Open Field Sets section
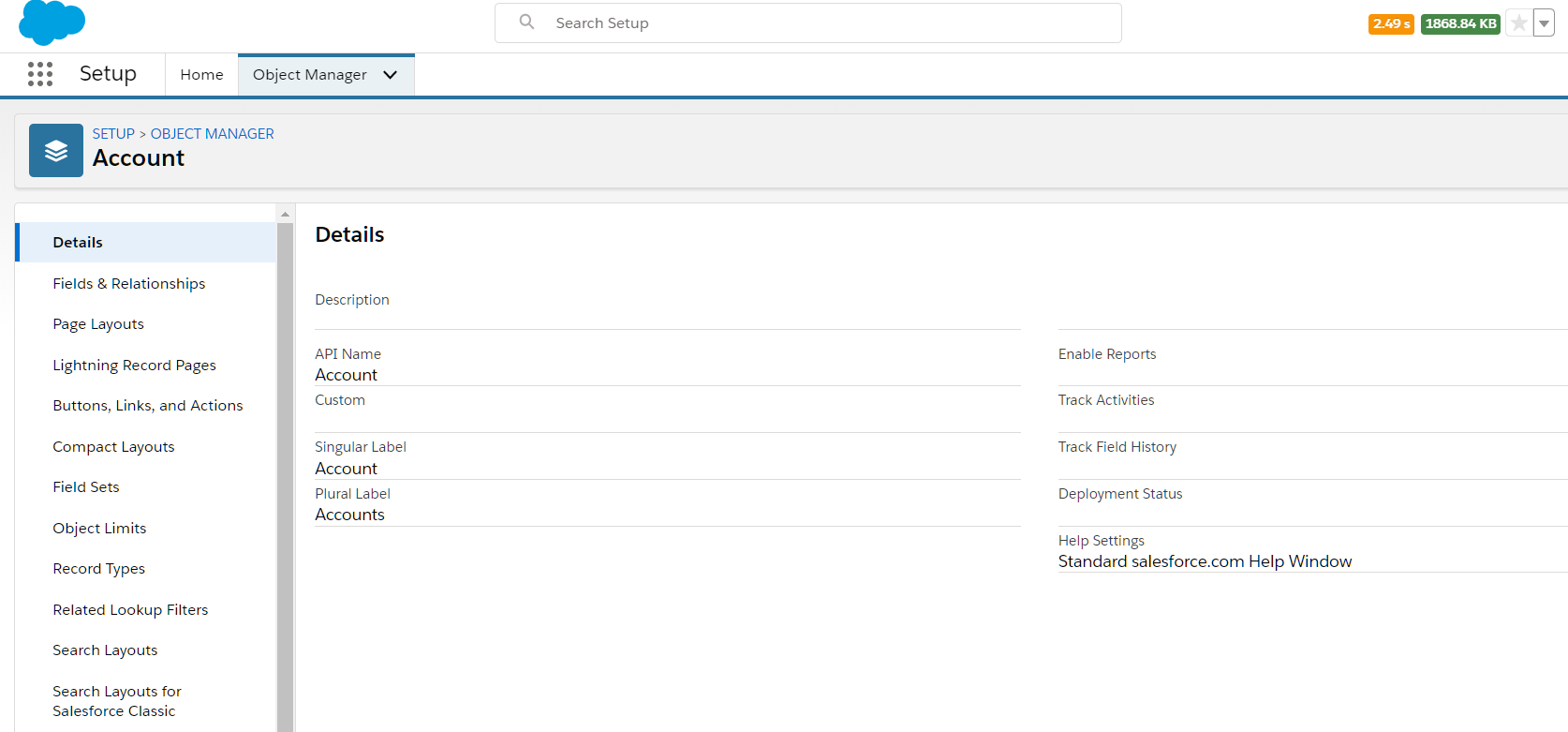This screenshot has width=1568, height=732. 86,487
